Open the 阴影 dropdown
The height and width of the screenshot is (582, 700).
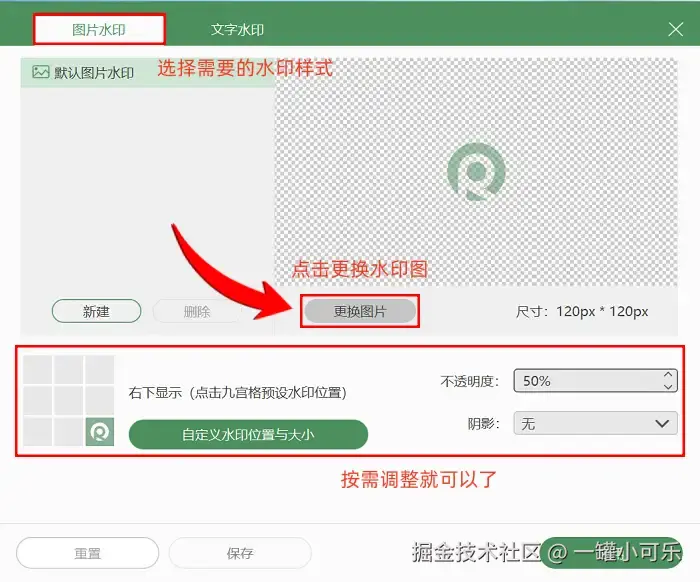coord(596,423)
